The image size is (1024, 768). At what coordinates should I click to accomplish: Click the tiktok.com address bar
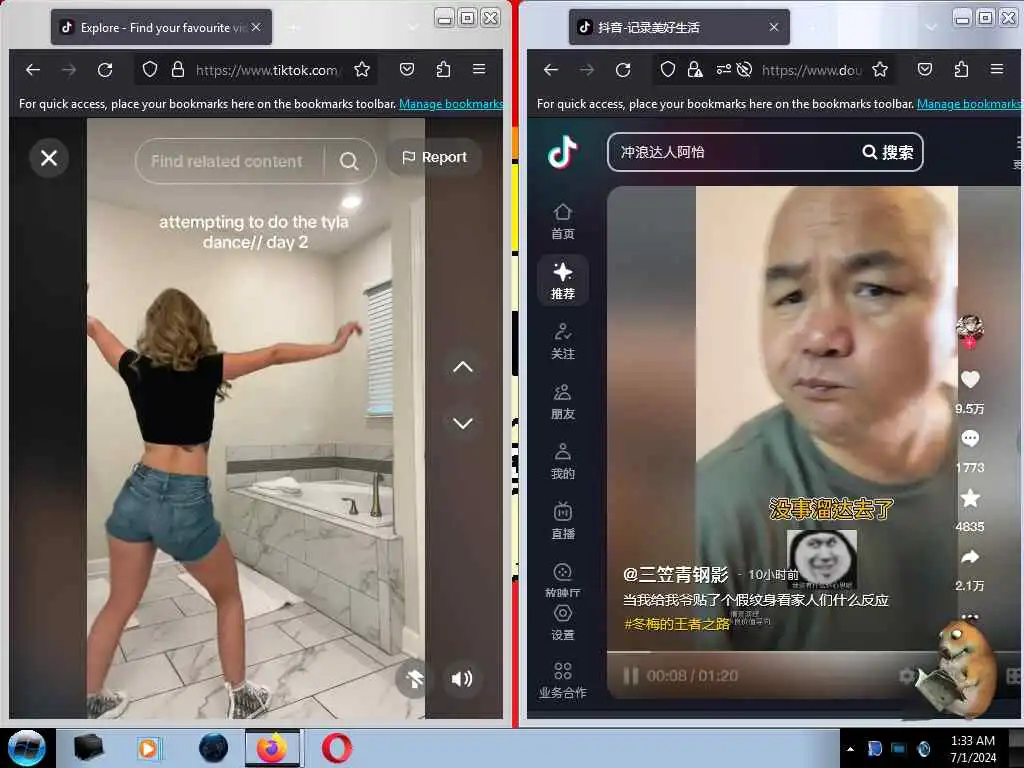coord(266,70)
